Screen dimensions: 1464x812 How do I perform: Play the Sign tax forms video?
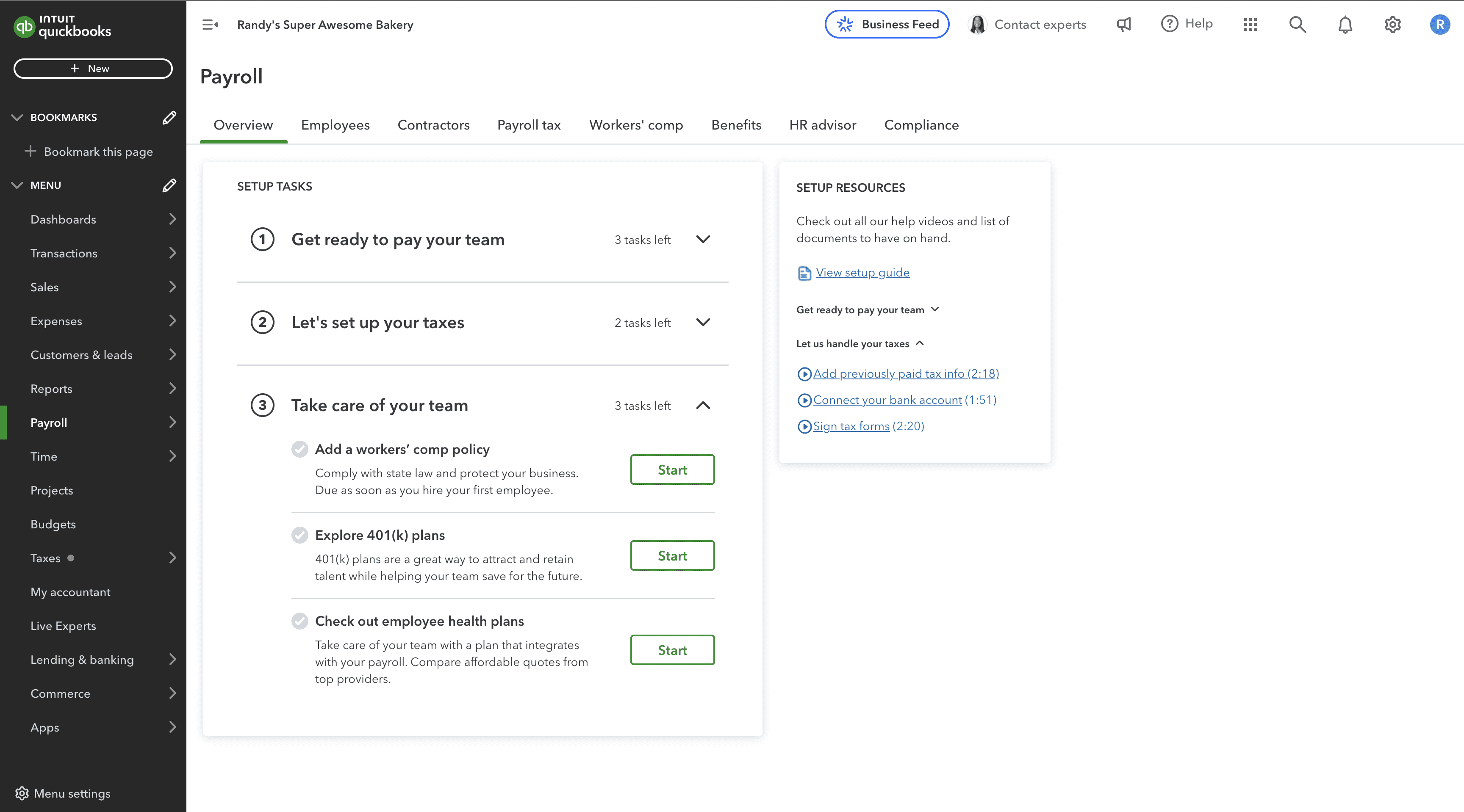[851, 426]
